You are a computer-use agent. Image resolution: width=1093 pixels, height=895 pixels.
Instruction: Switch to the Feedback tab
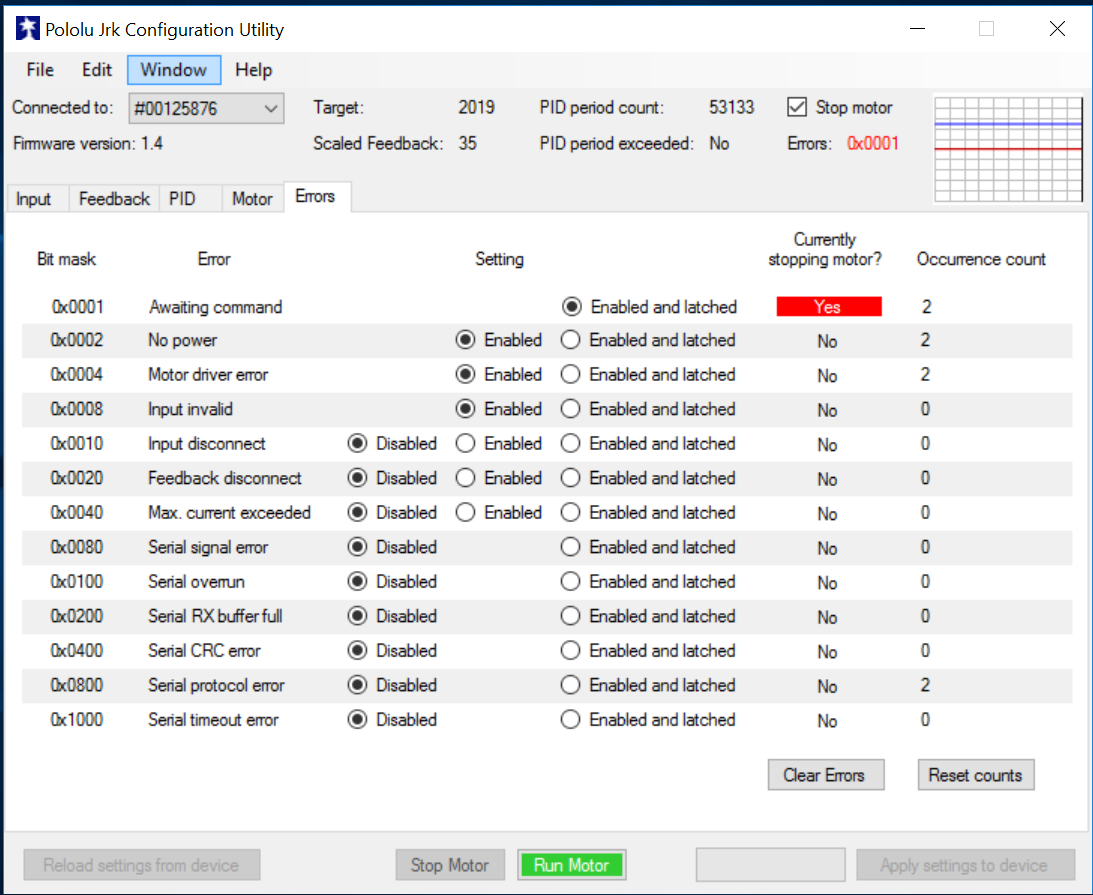coord(114,199)
